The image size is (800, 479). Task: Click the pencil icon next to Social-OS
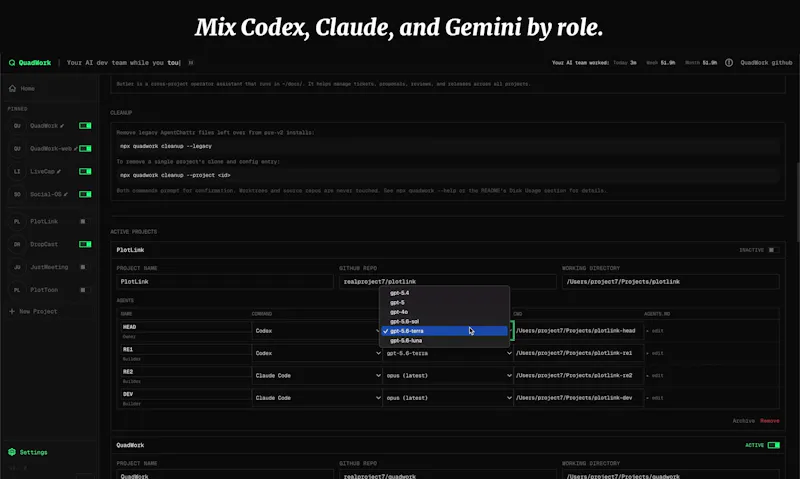point(65,194)
